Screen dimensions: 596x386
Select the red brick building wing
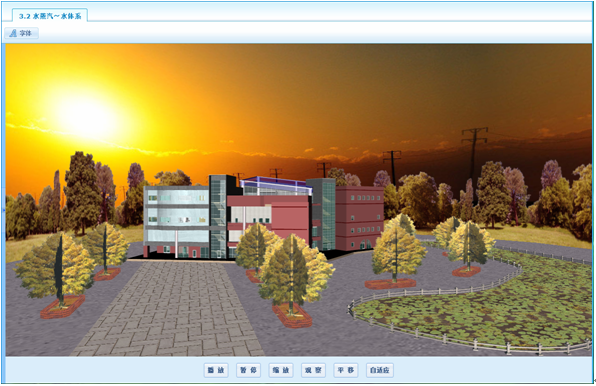pyautogui.click(x=359, y=218)
